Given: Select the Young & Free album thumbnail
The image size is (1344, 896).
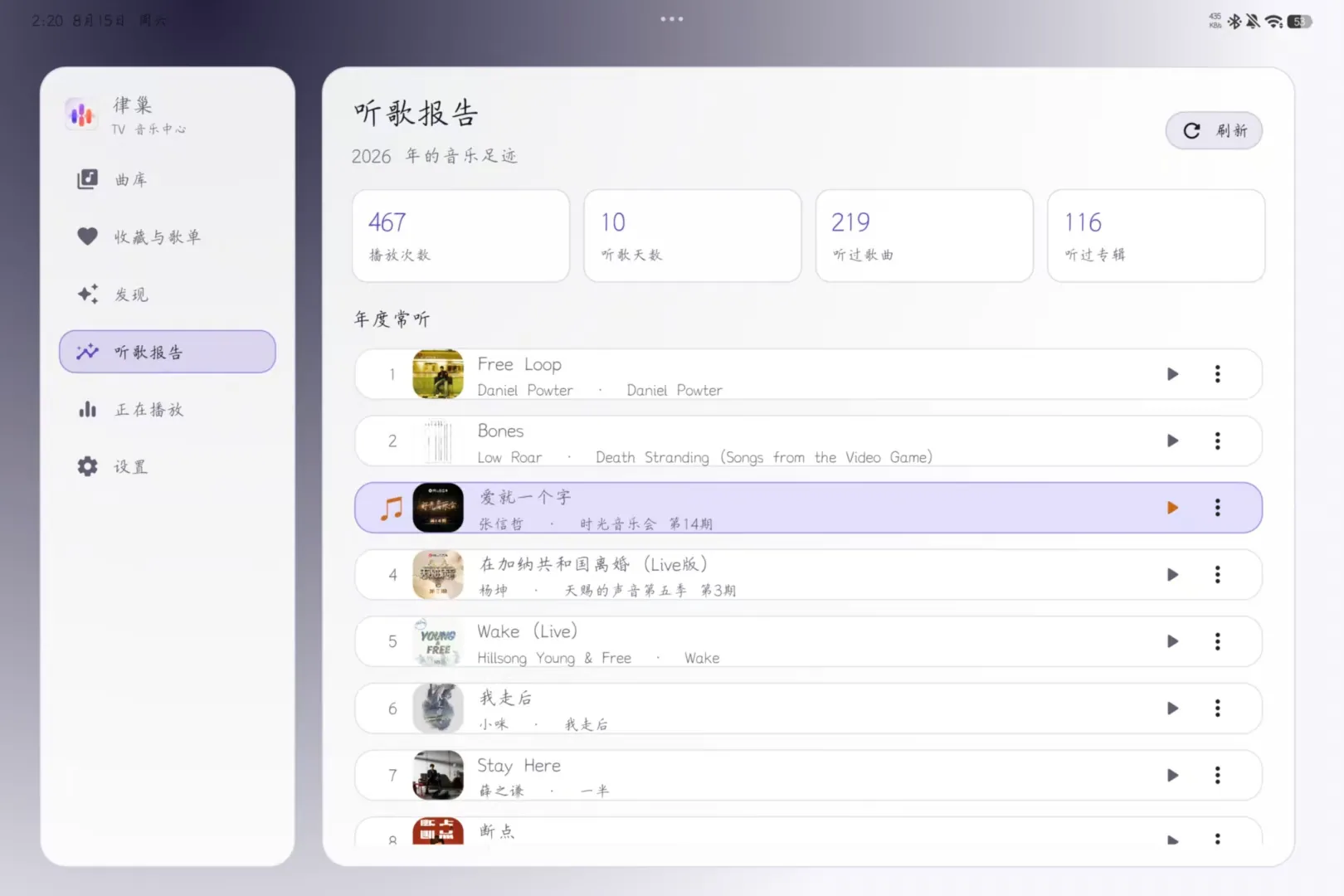Looking at the screenshot, I should click(438, 641).
